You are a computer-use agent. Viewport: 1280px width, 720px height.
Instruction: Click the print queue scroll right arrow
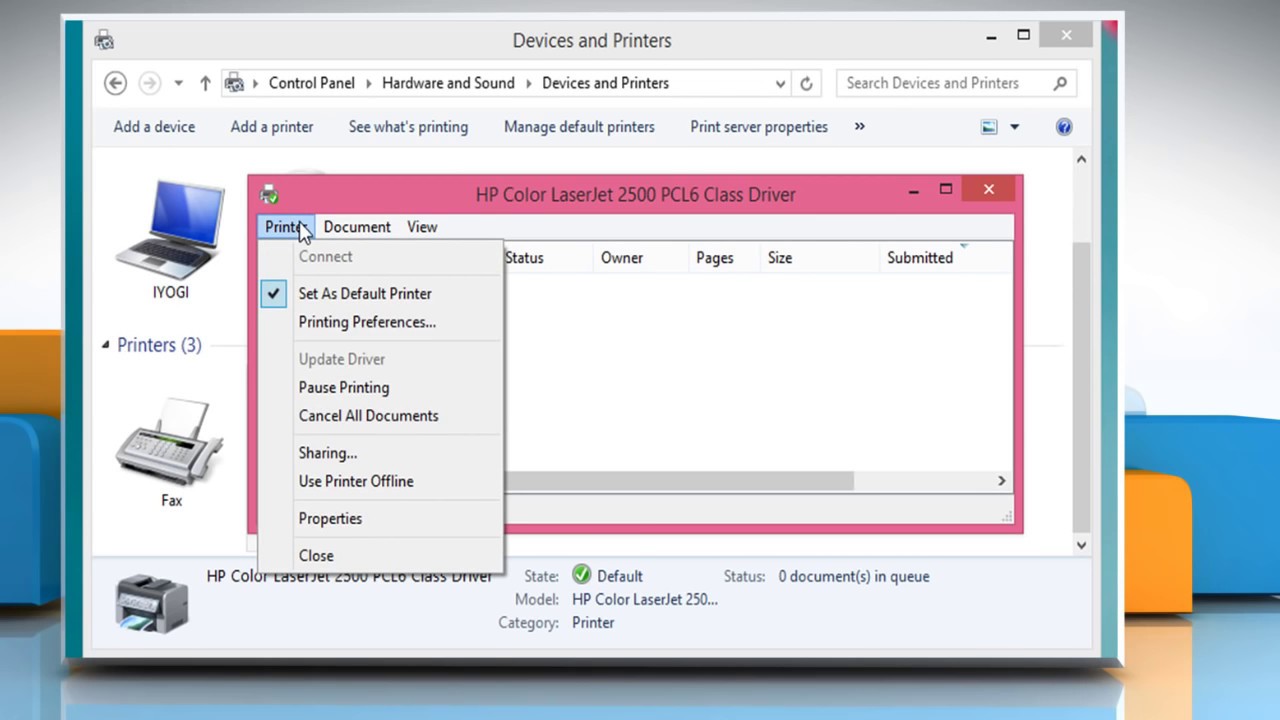1001,481
